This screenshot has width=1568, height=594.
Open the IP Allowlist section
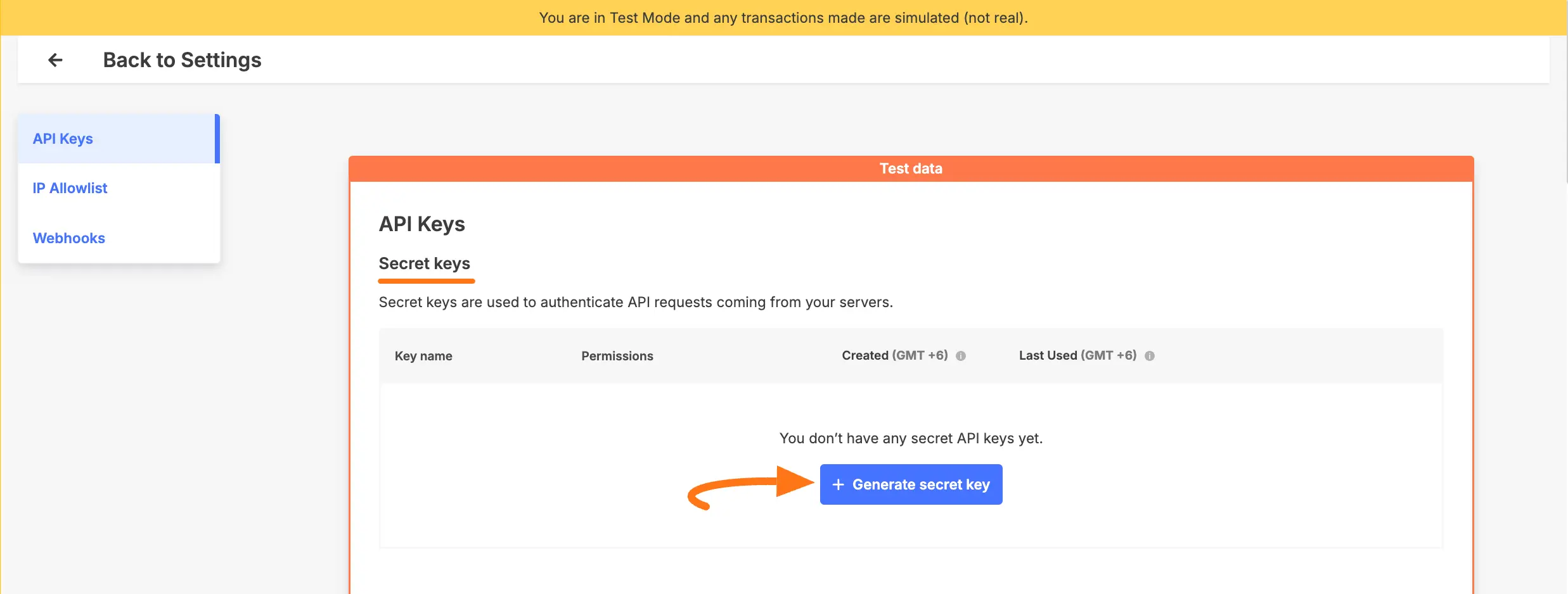click(70, 188)
